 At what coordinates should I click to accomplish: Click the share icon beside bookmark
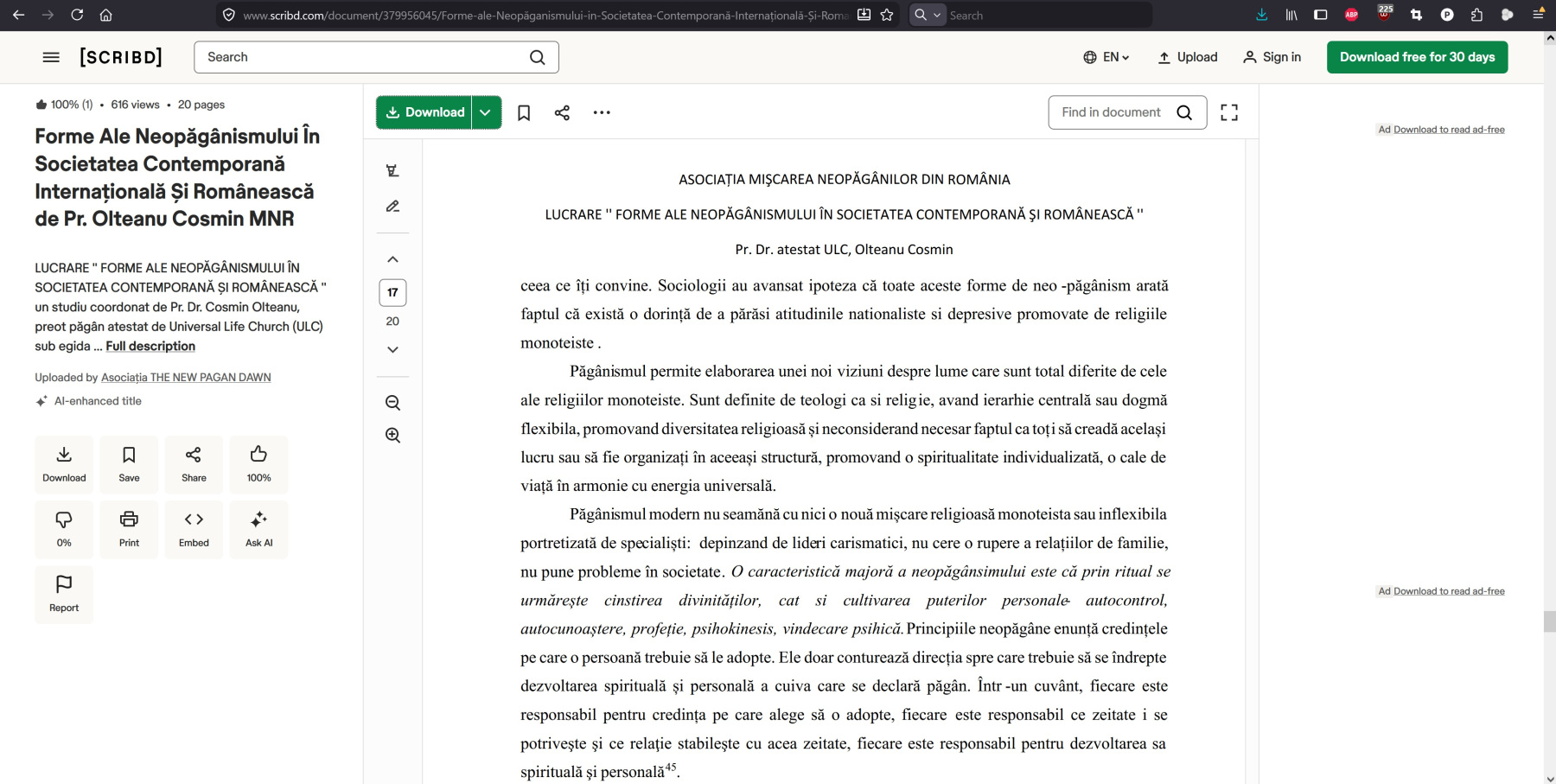[x=562, y=112]
